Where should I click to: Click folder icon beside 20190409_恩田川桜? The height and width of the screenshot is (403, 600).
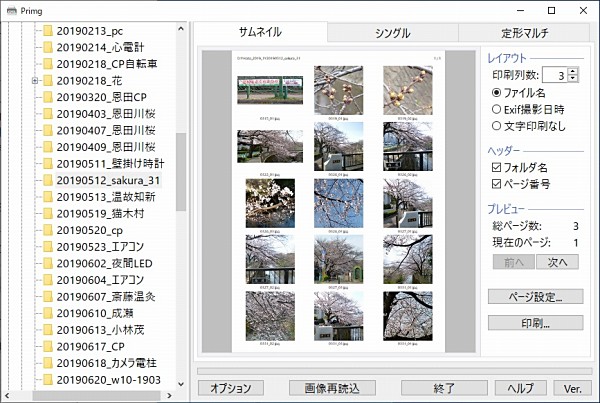pyautogui.click(x=48, y=147)
